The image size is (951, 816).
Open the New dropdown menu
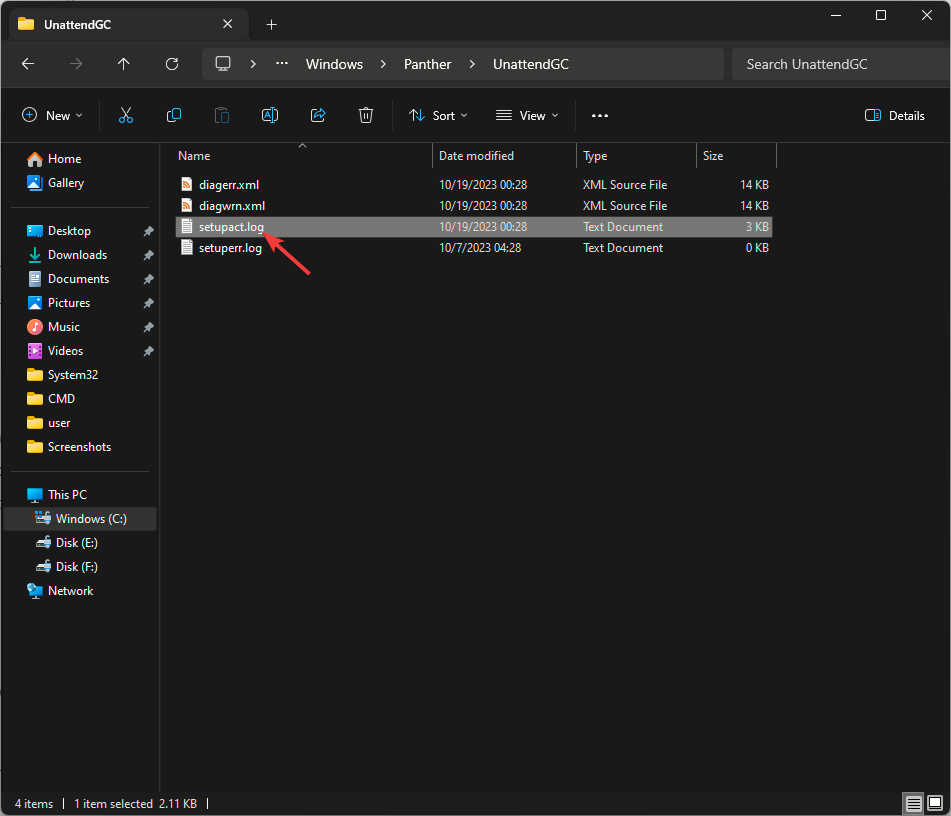(53, 116)
